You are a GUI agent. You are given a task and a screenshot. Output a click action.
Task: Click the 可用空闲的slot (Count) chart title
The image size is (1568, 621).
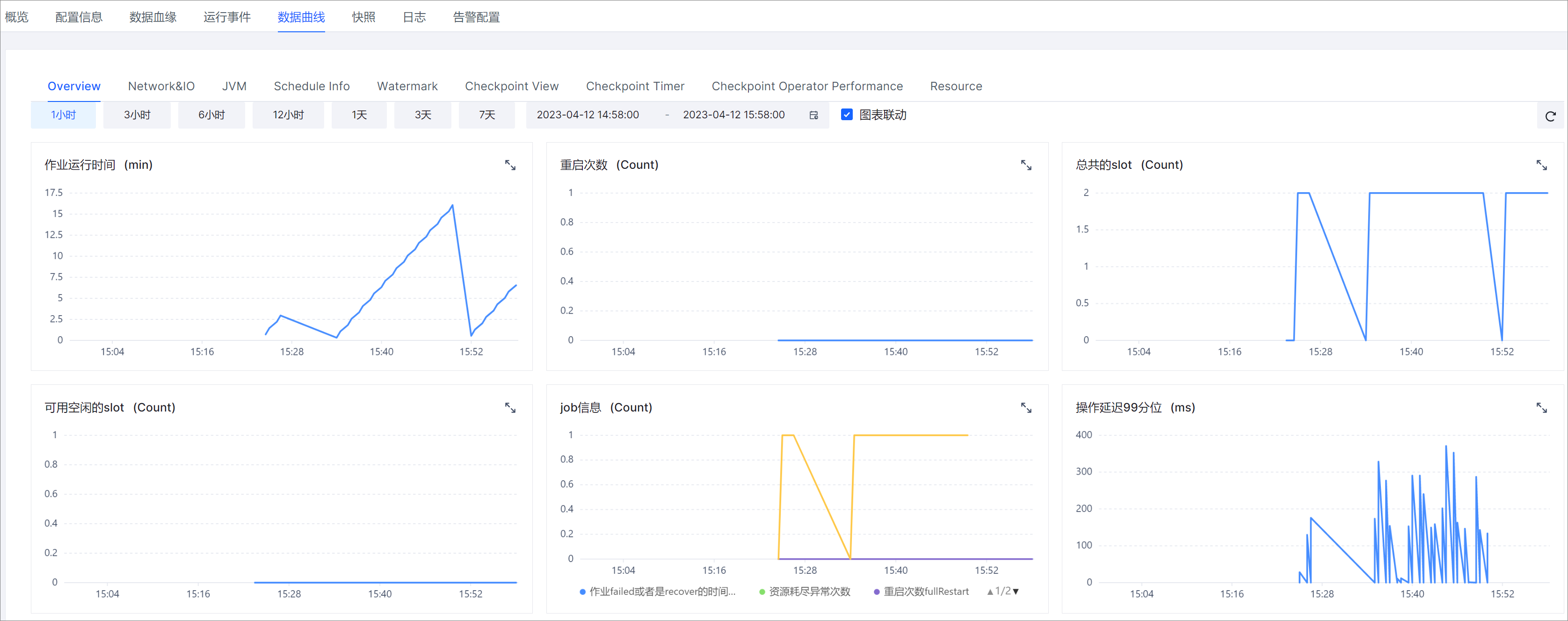coord(109,407)
